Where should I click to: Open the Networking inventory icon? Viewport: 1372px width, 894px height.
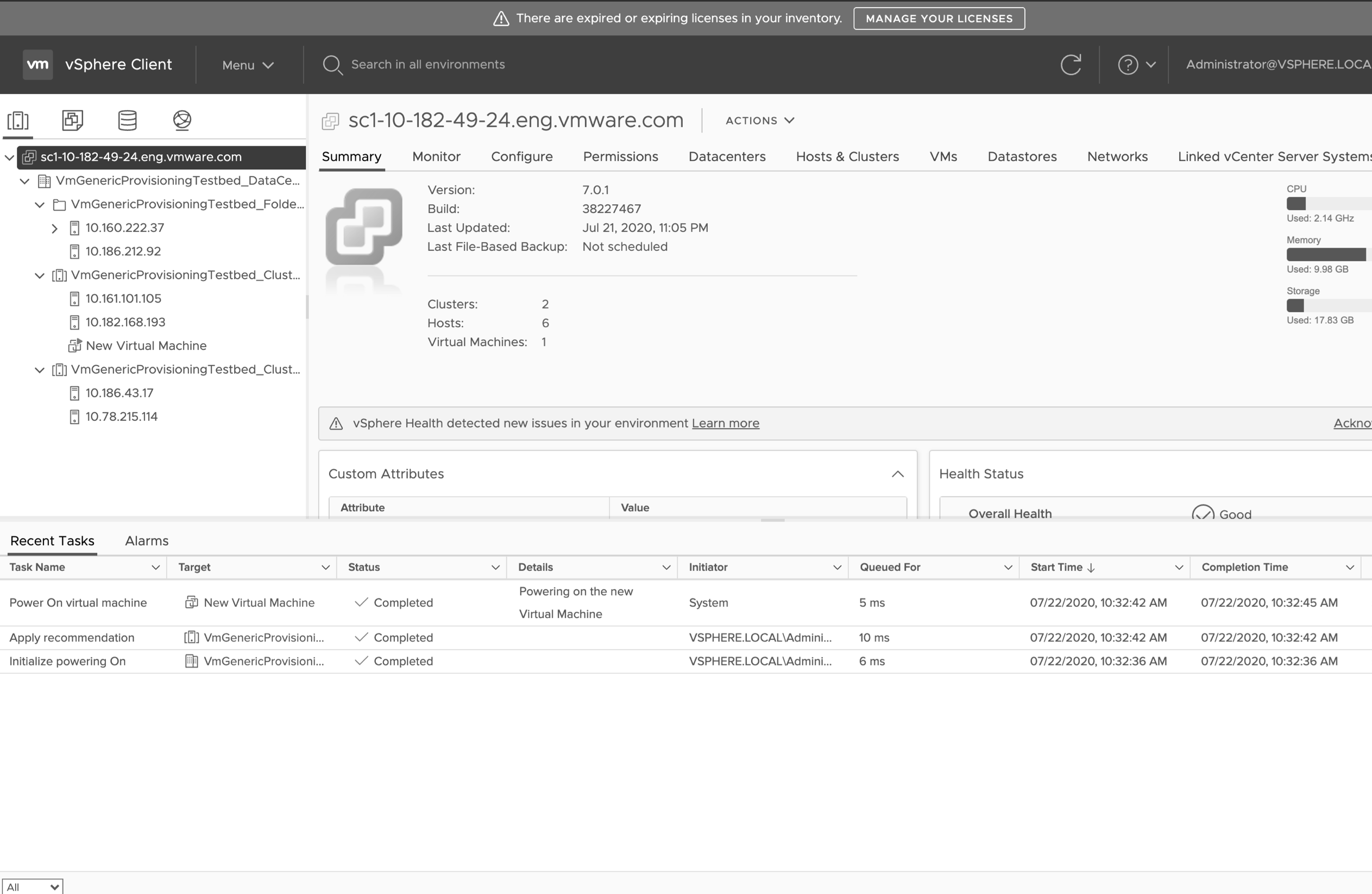[182, 121]
